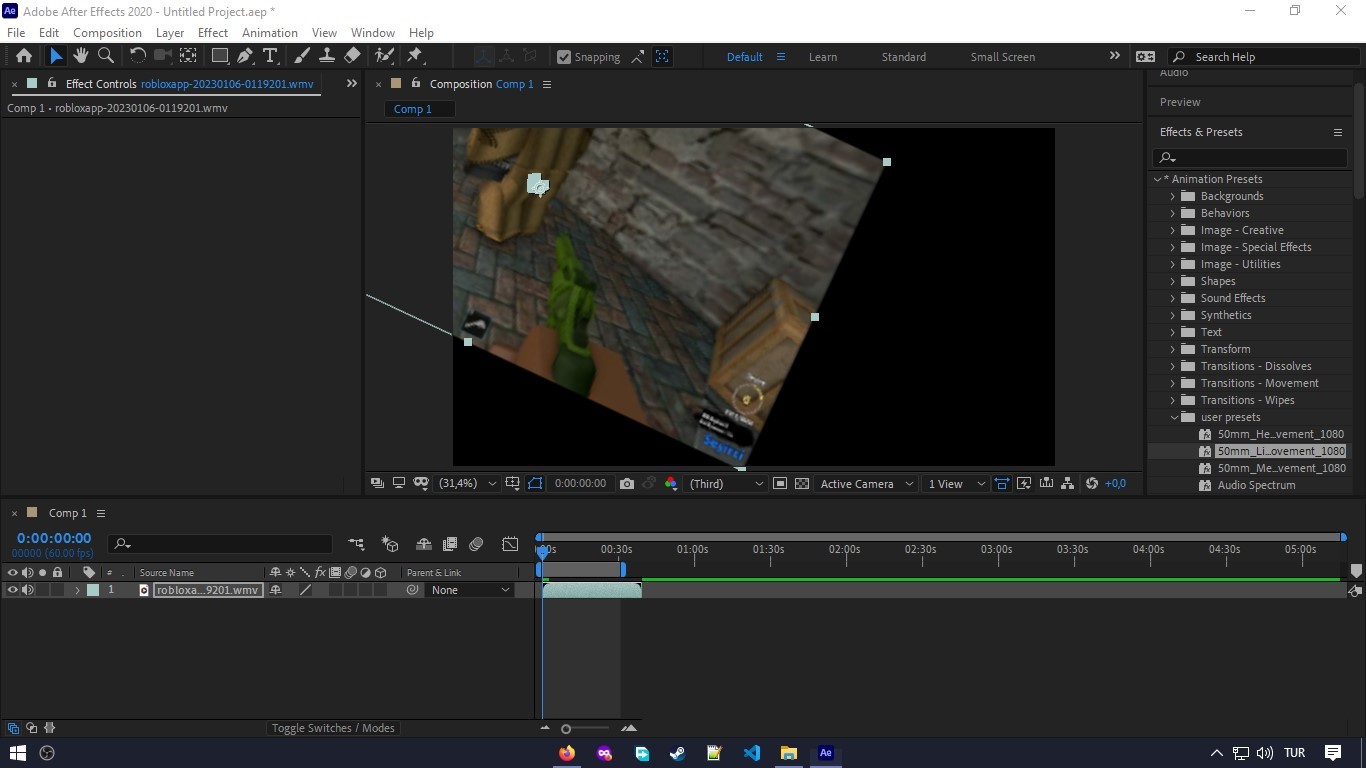Select the Type tool
The width and height of the screenshot is (1366, 768).
point(271,56)
